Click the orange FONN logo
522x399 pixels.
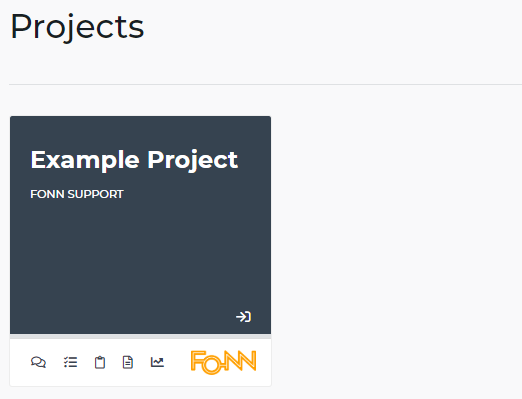point(223,362)
